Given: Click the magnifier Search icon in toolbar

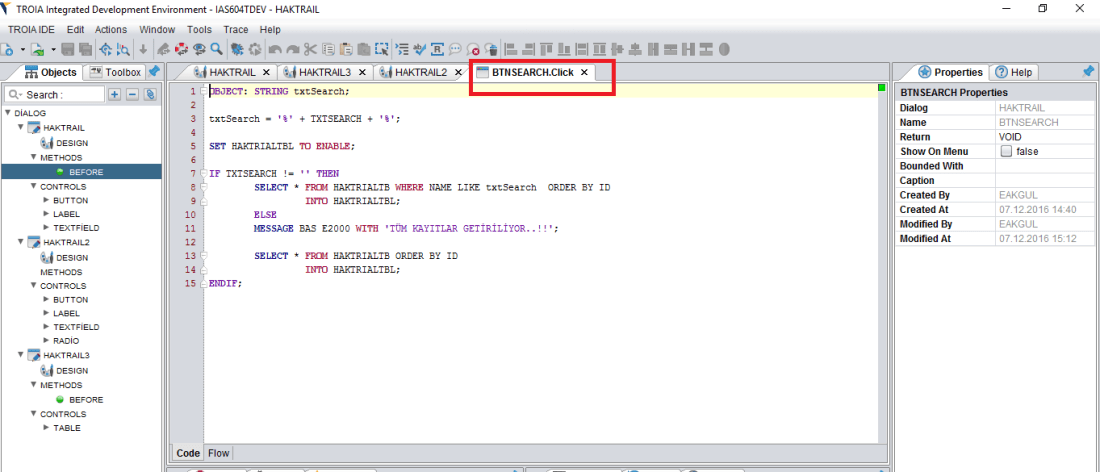Looking at the screenshot, I should tap(216, 49).
